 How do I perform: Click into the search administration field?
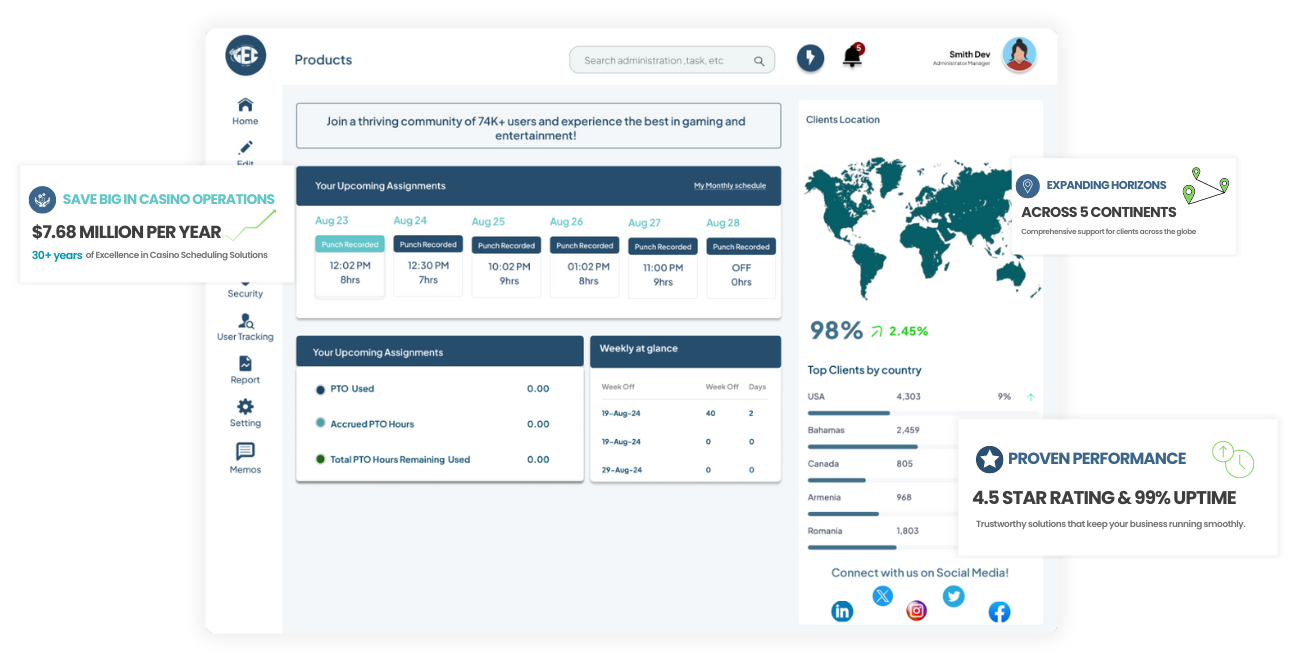pos(672,60)
